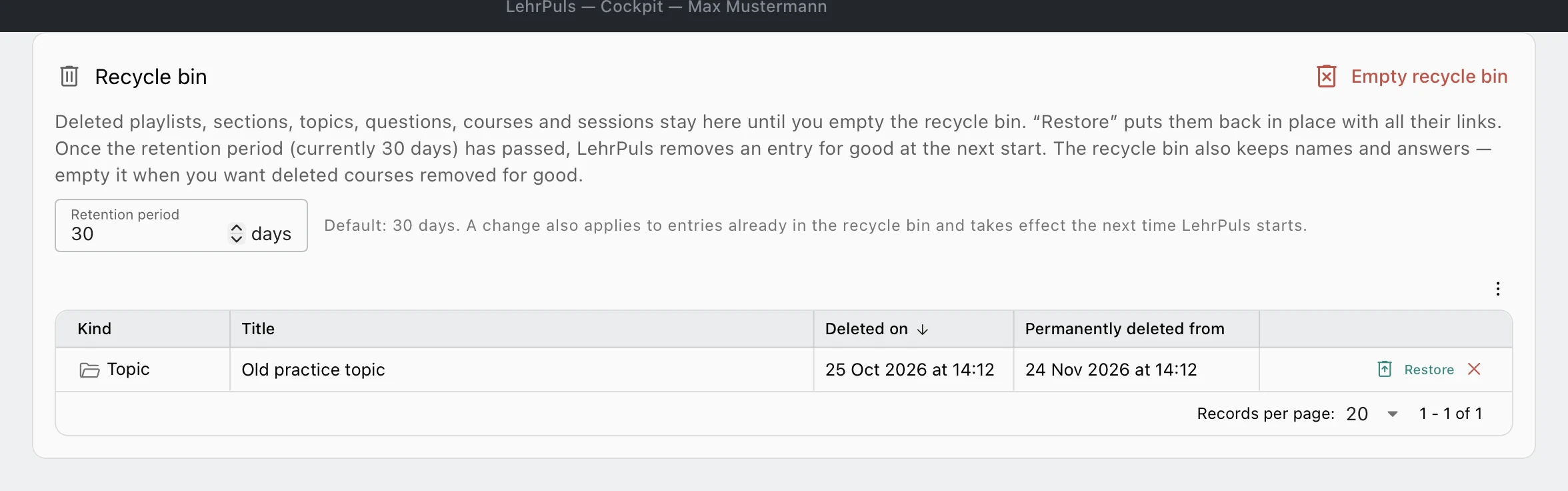This screenshot has height=491, width=1568.
Task: Click the recycle bin trash icon
Action: (x=69, y=76)
